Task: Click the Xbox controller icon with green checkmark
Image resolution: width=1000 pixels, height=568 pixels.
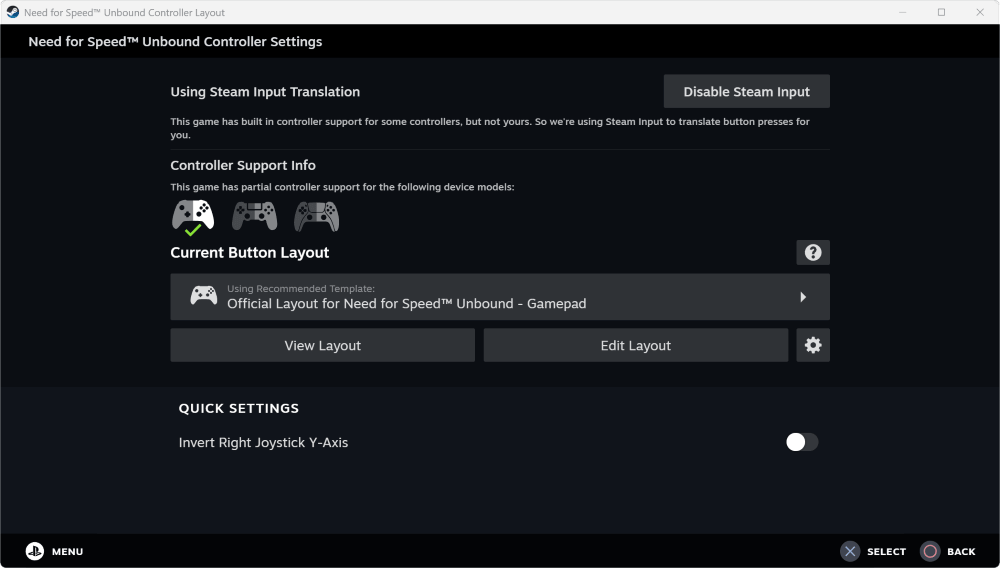Action: click(193, 215)
